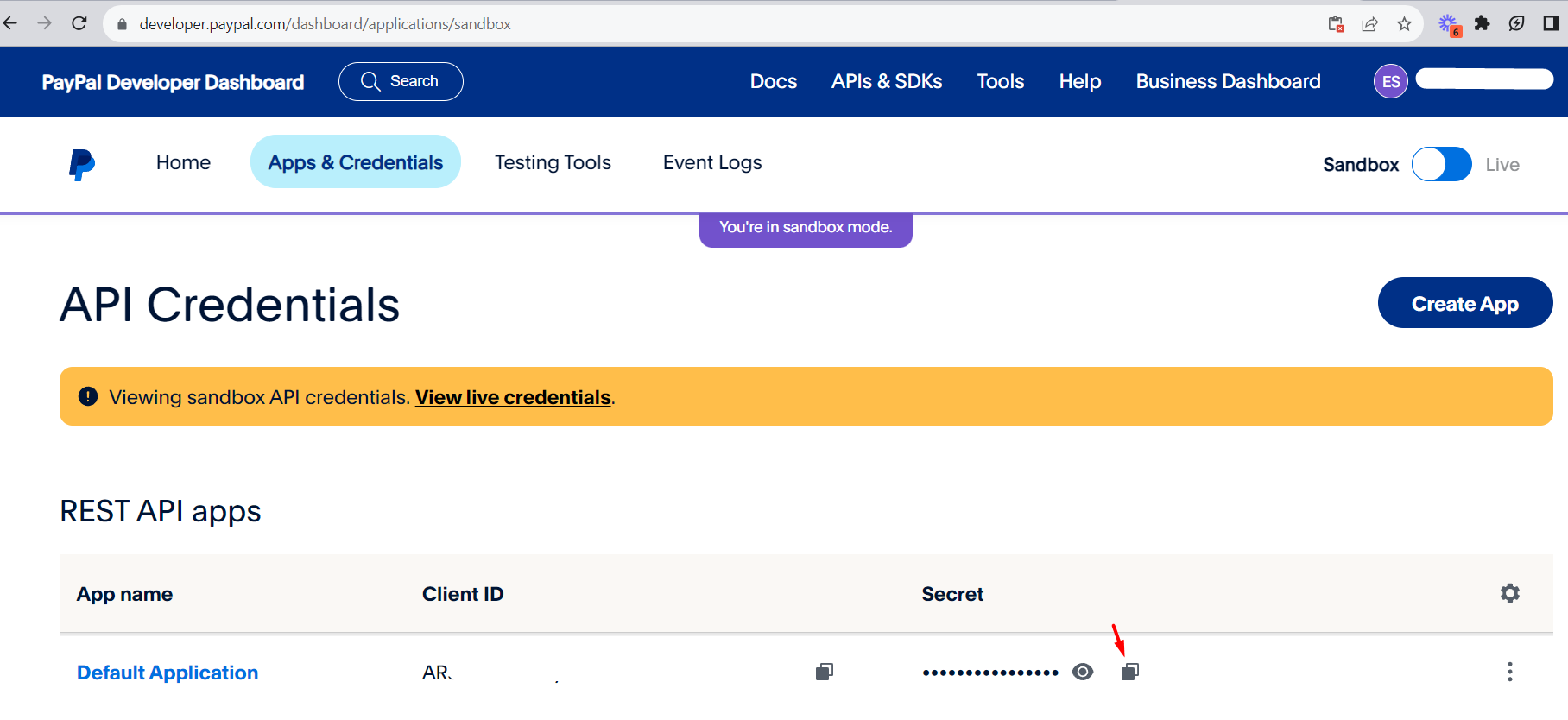Viewport: 1568px width, 720px height.
Task: Go forward in browser history
Action: point(45,23)
